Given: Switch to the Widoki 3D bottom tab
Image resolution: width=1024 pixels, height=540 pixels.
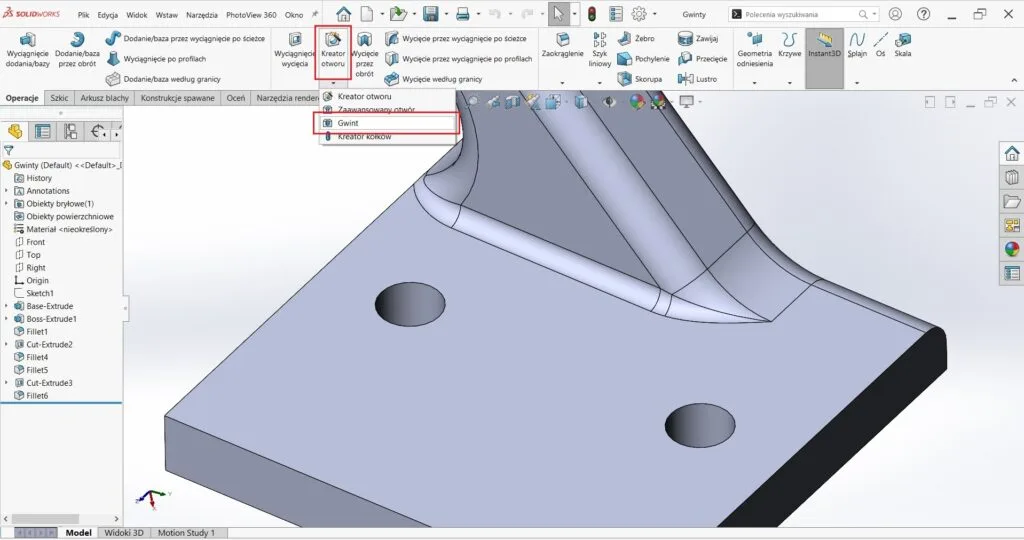Looking at the screenshot, I should [x=123, y=532].
